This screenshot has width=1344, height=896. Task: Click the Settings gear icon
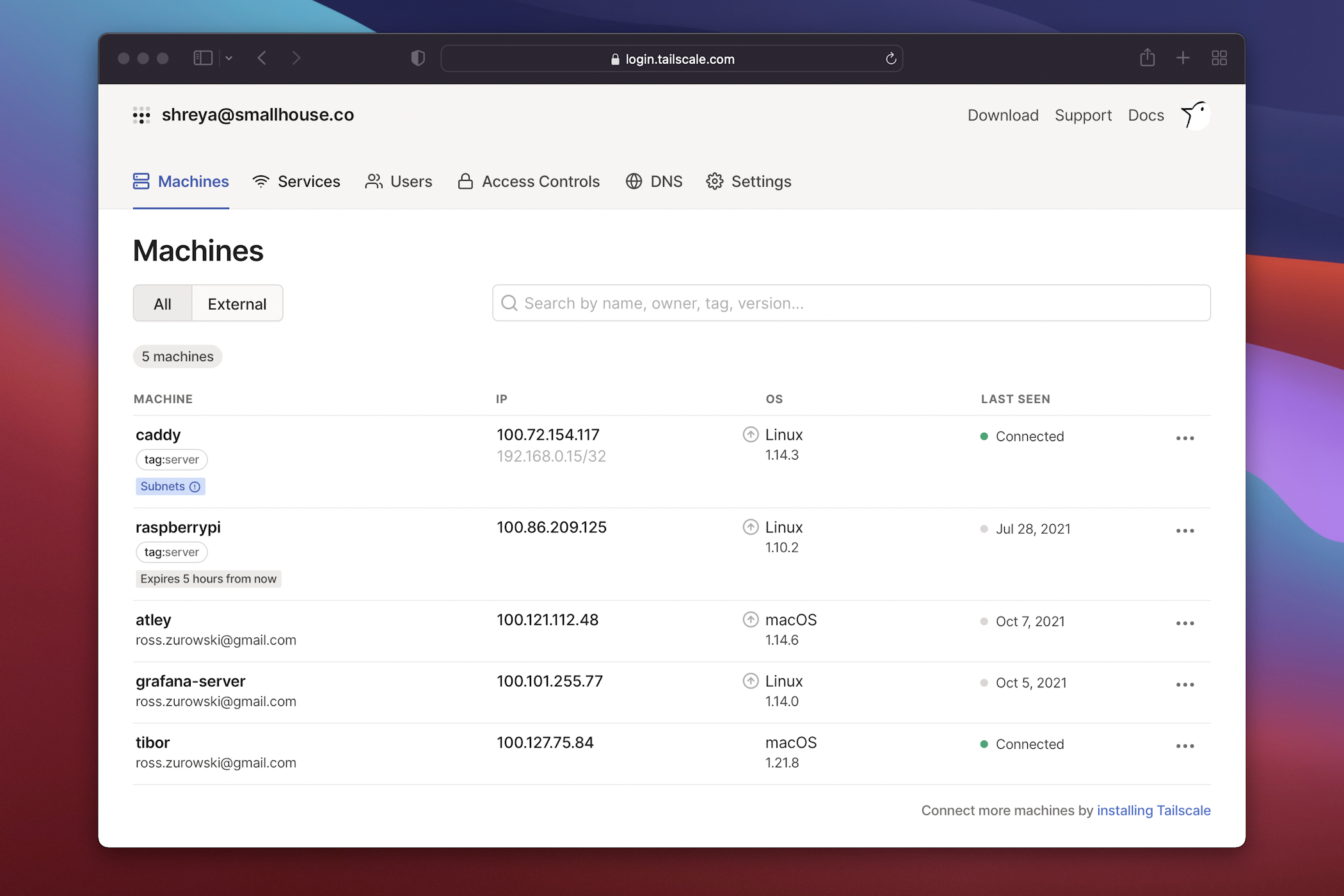click(x=715, y=181)
